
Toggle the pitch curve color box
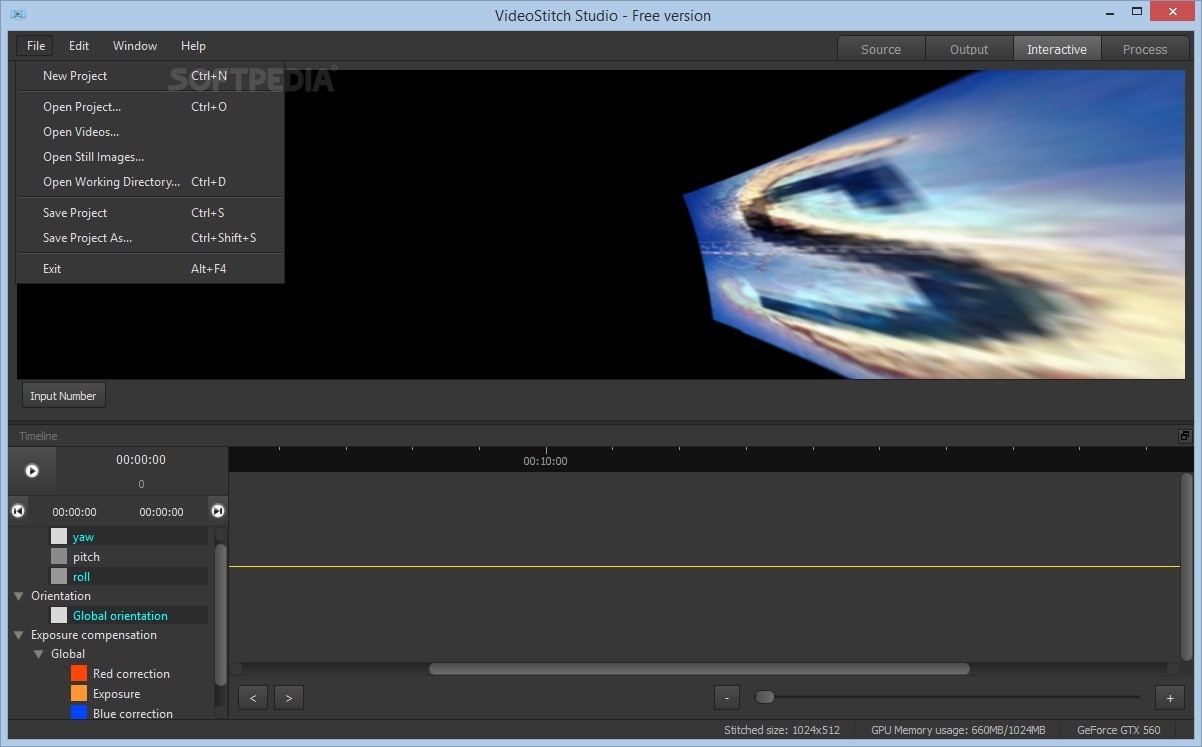click(59, 557)
